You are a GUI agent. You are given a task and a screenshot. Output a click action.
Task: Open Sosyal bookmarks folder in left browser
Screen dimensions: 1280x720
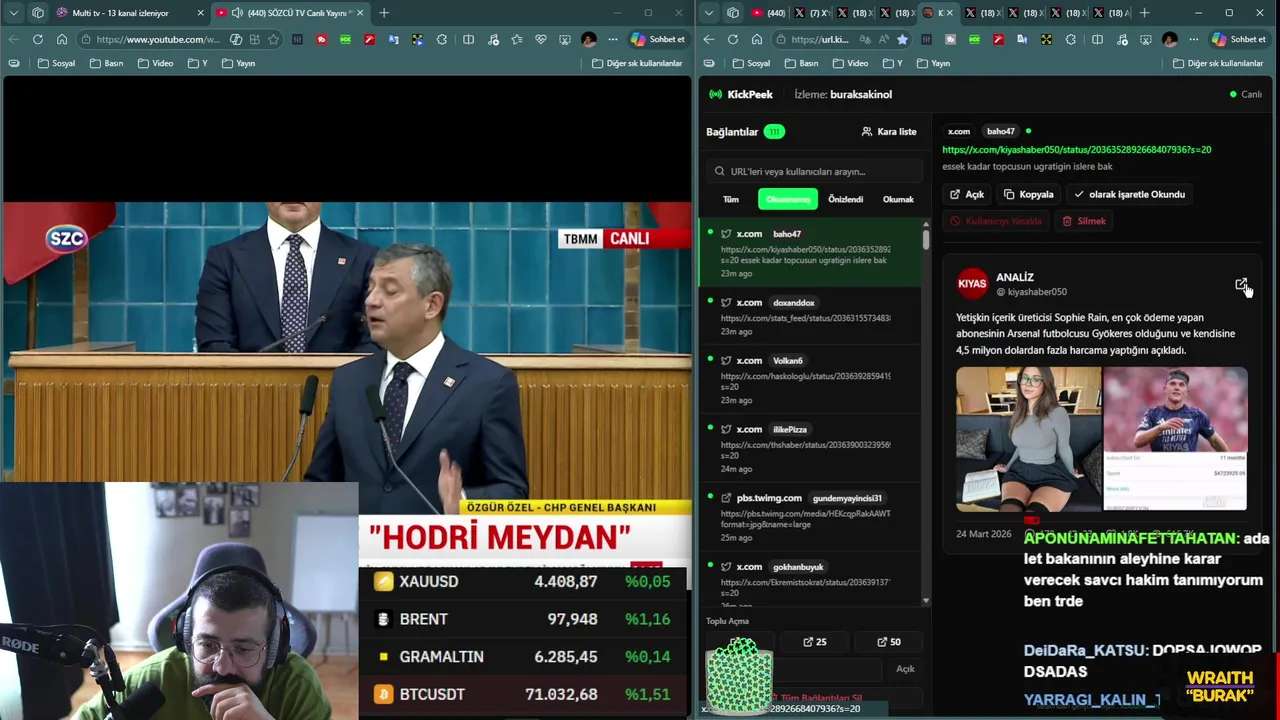point(56,63)
